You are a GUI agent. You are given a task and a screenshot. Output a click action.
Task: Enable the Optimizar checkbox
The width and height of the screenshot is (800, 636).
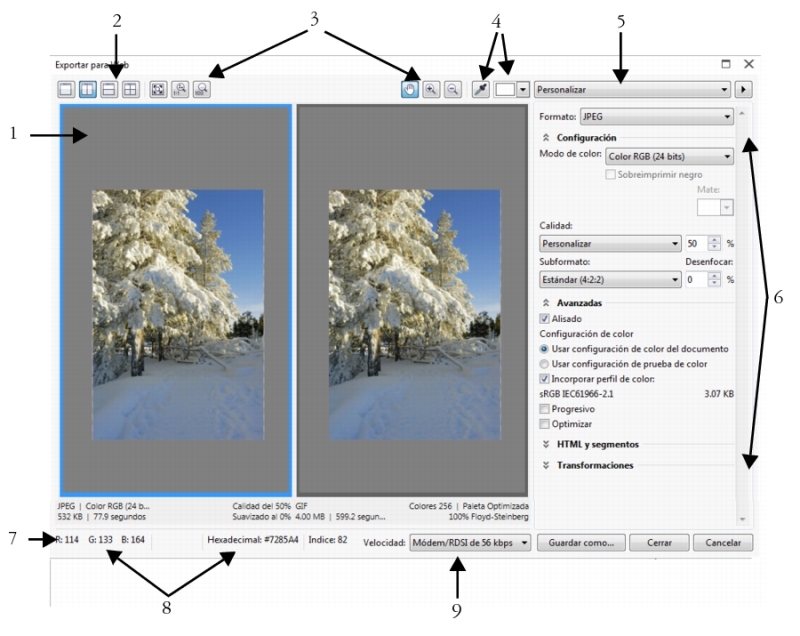point(545,424)
